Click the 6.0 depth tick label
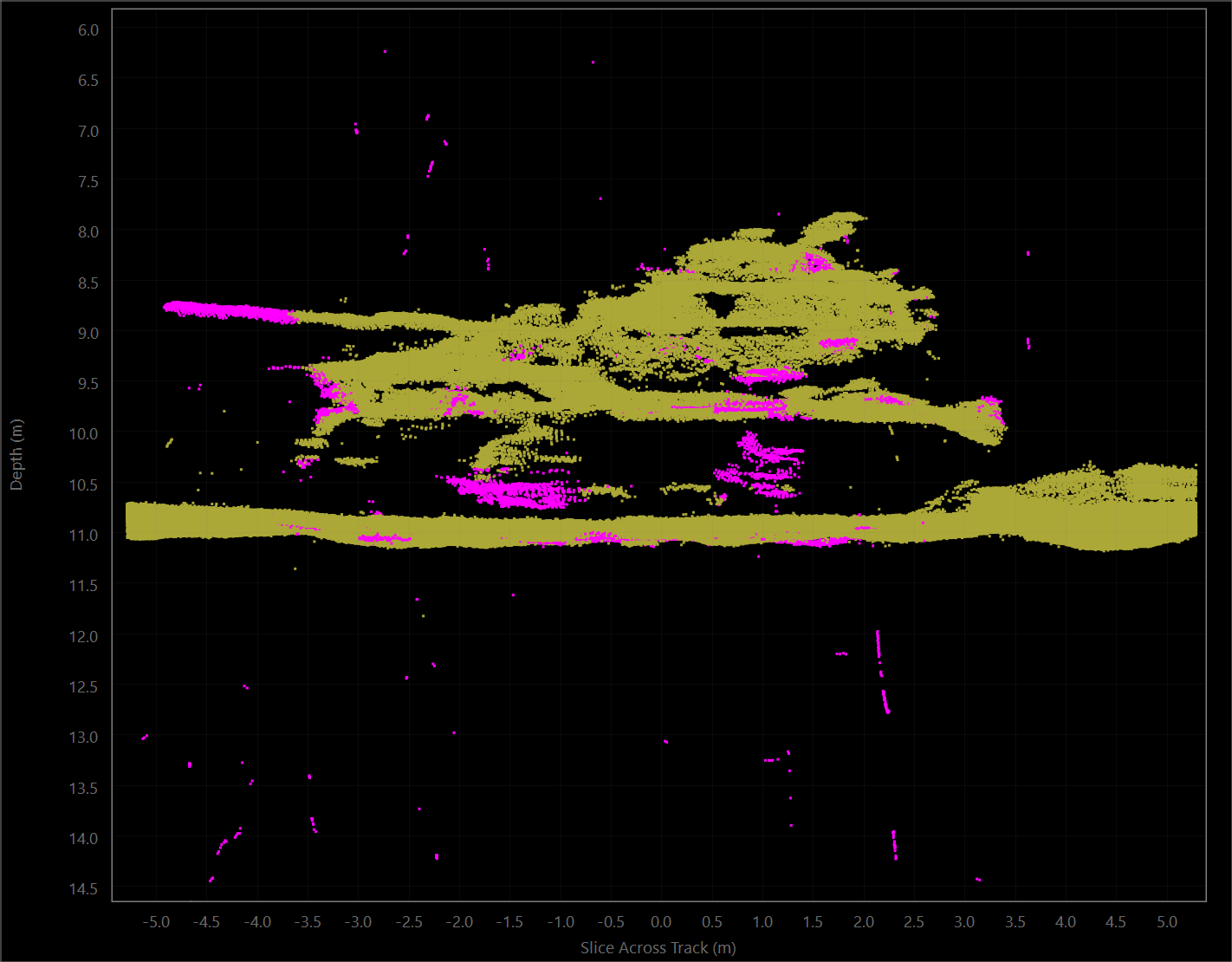 [88, 29]
